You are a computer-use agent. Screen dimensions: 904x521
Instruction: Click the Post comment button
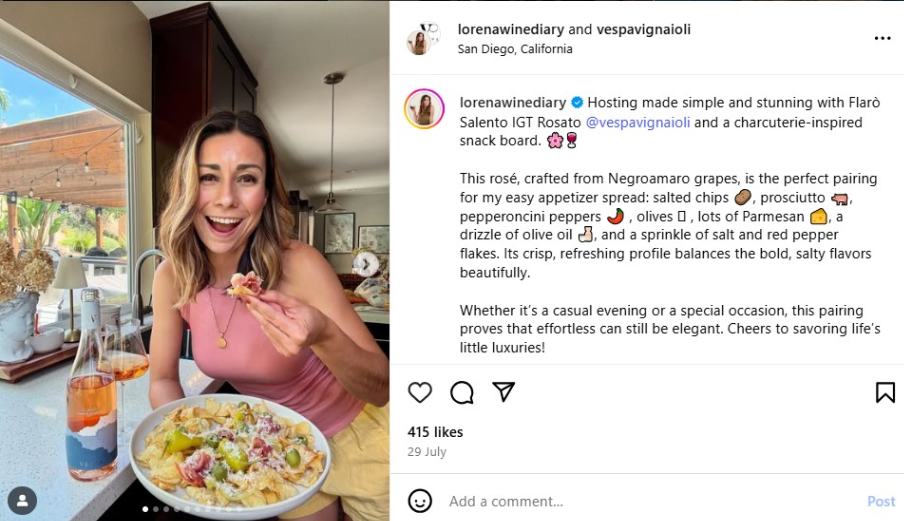click(x=881, y=501)
